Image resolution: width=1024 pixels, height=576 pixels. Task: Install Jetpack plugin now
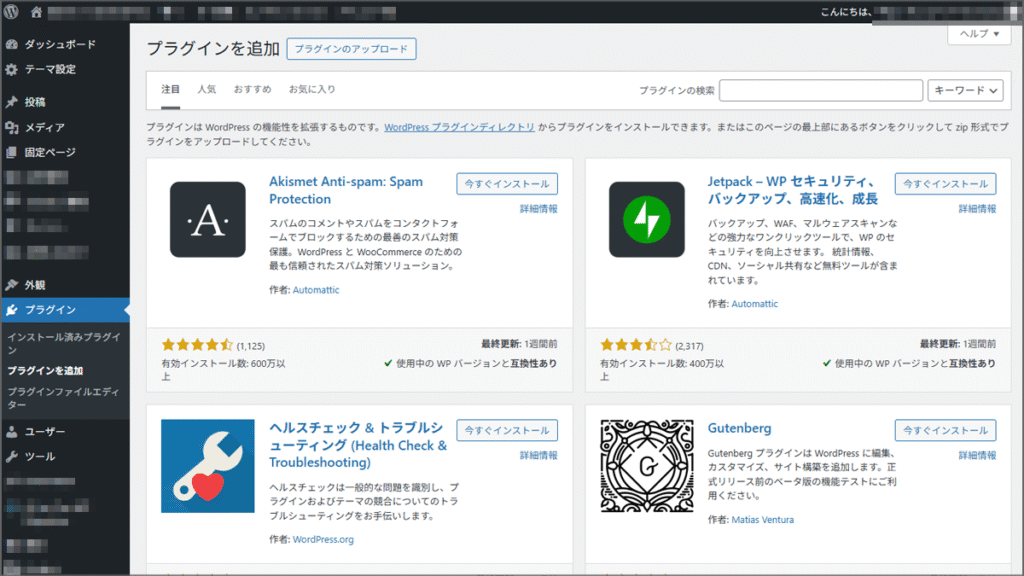946,184
